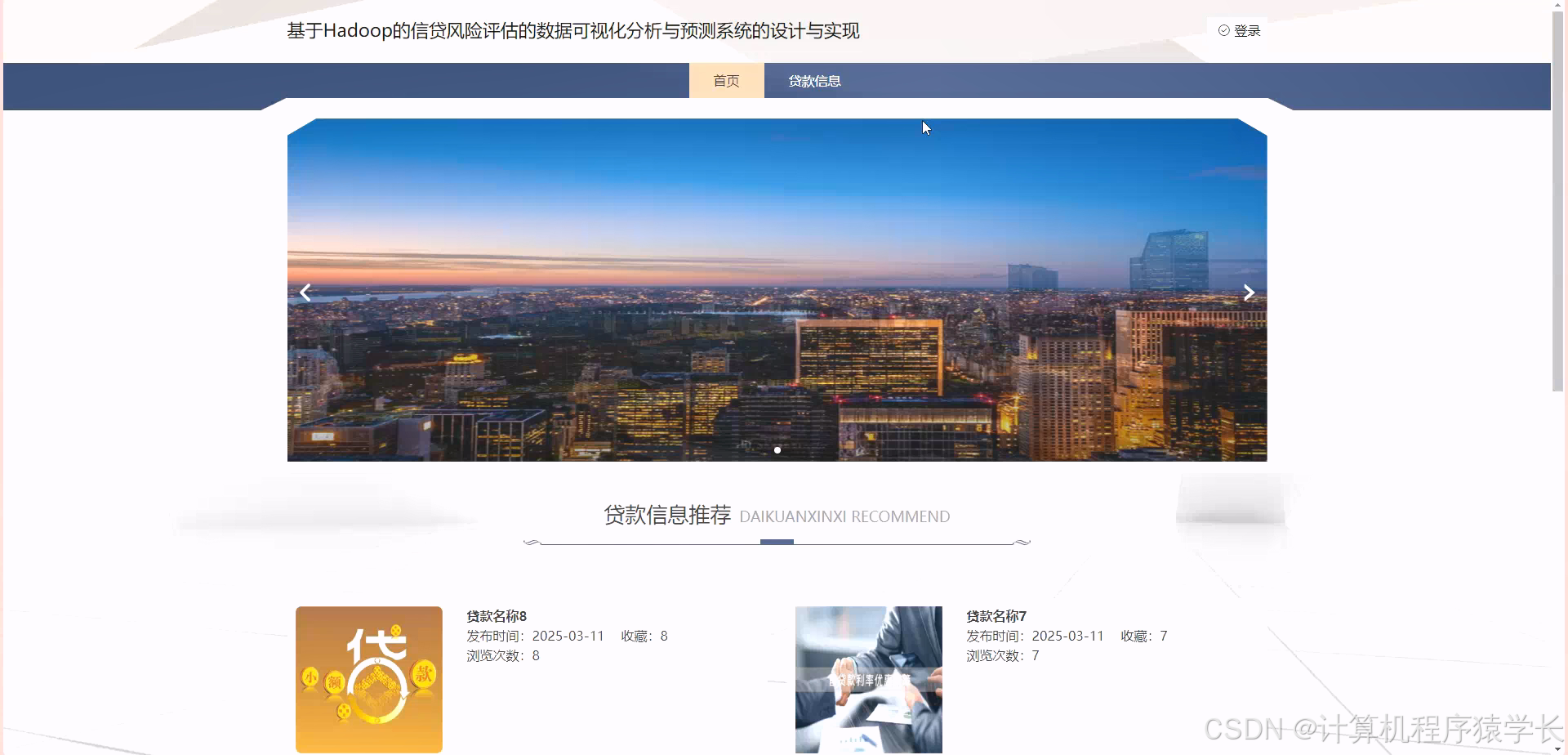Click the decorative divider under 贷款信息推荐

point(777,541)
